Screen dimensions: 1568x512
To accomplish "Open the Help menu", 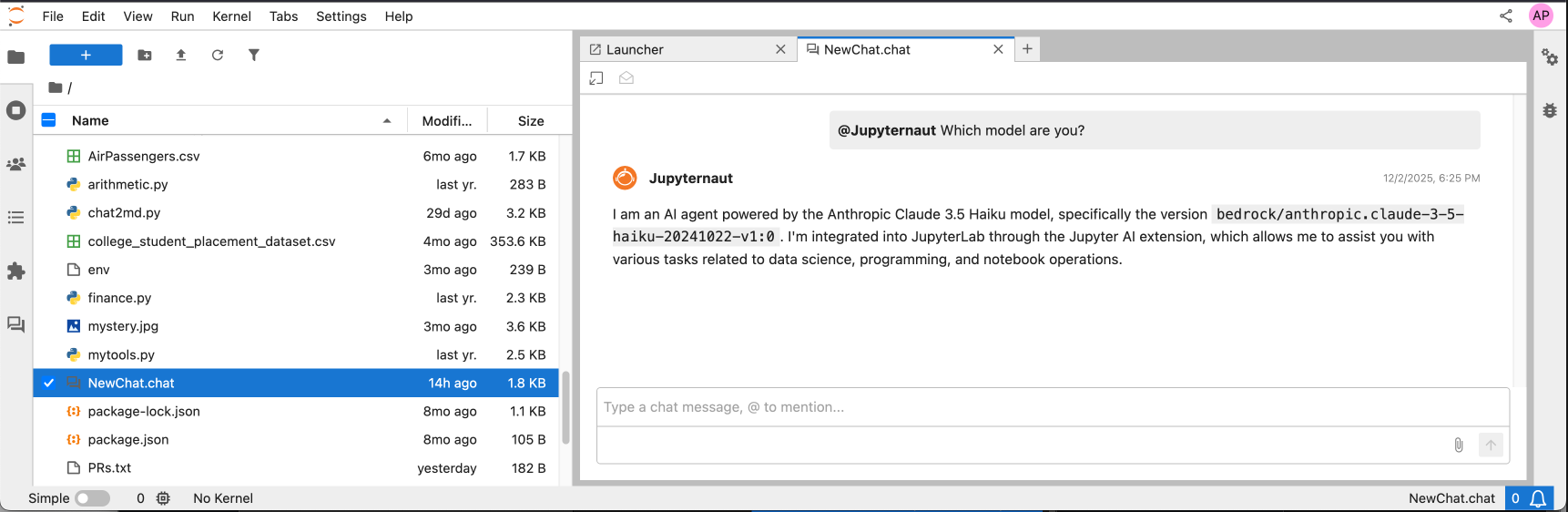I will tap(398, 15).
